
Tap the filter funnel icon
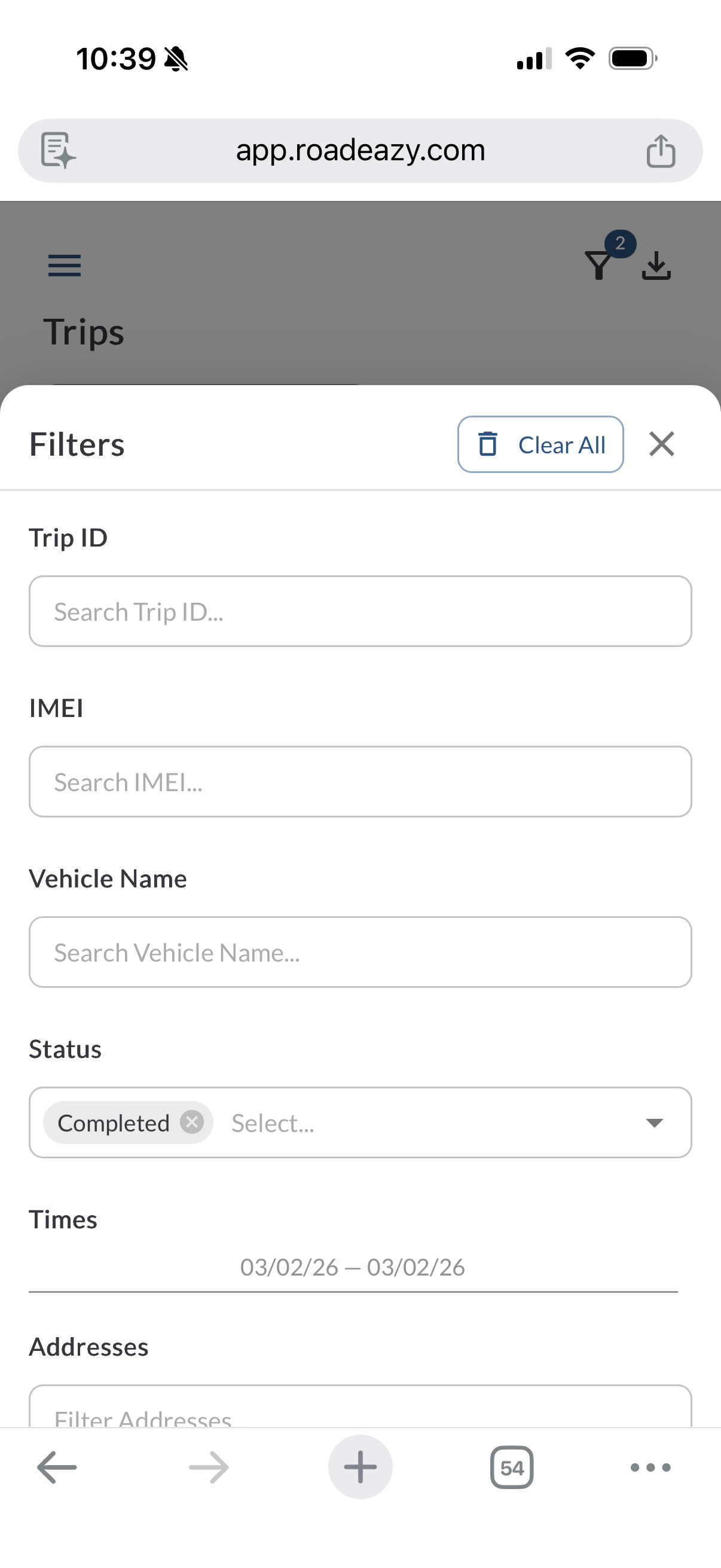pos(598,266)
